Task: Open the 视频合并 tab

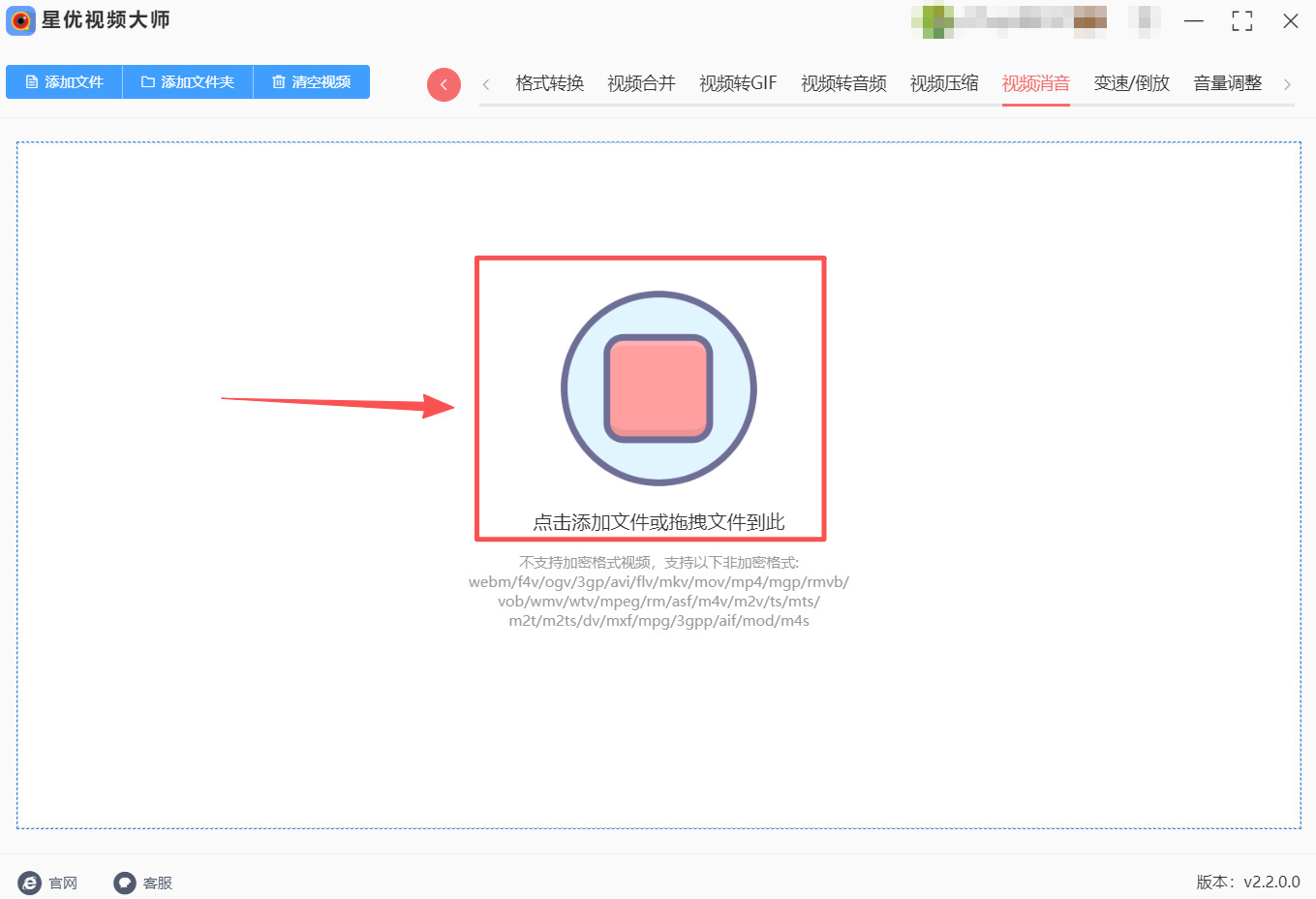Action: 641,83
